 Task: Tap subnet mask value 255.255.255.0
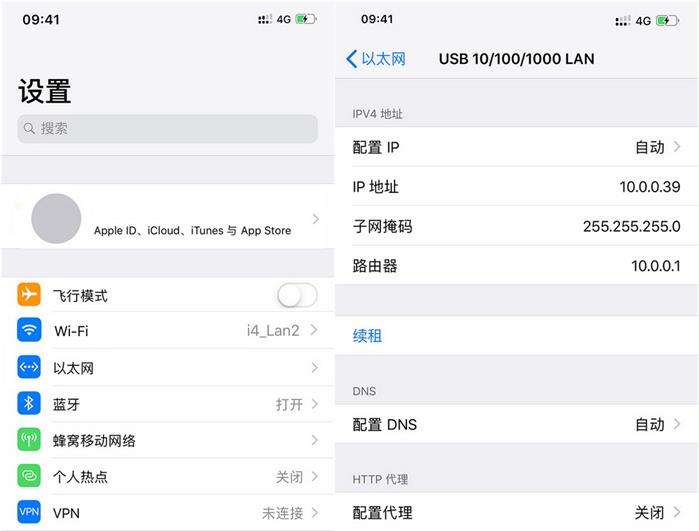631,226
